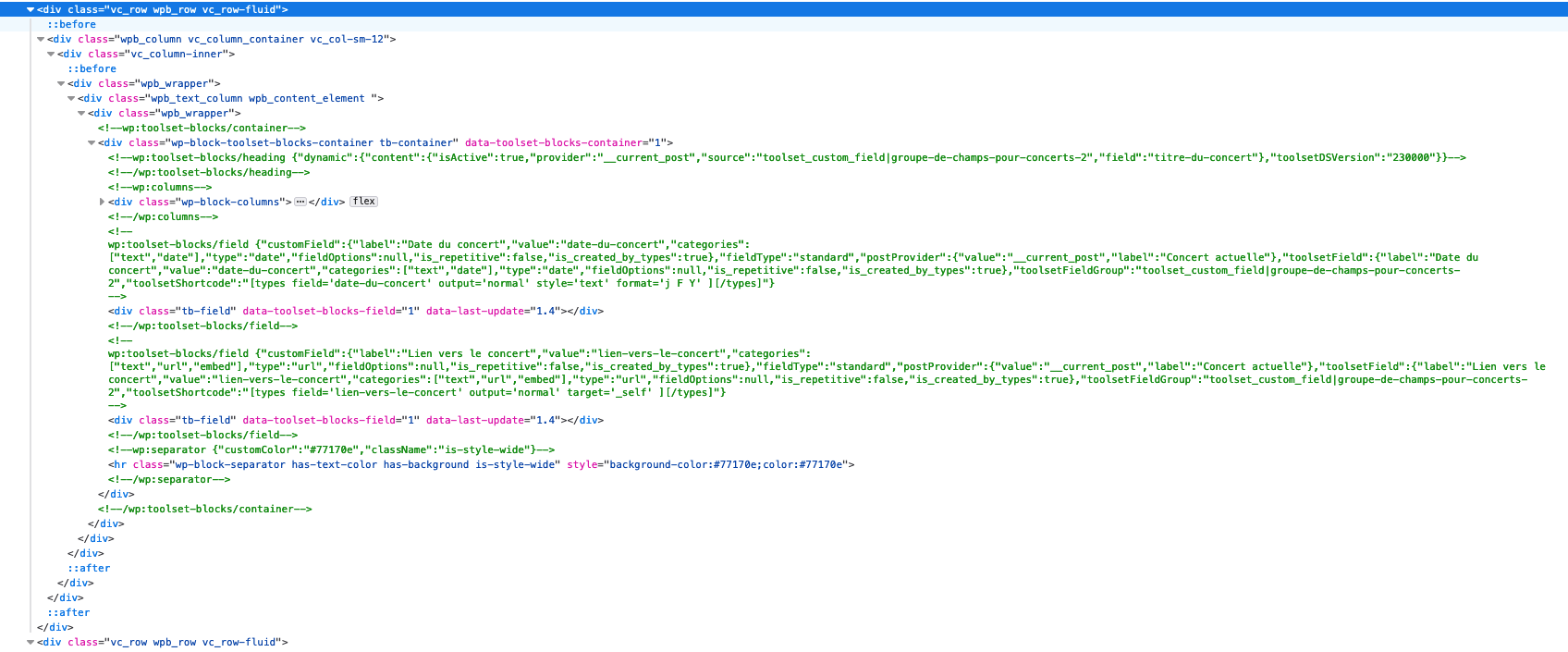Select the ::before pseudo-element under vc_column-inner

point(92,68)
